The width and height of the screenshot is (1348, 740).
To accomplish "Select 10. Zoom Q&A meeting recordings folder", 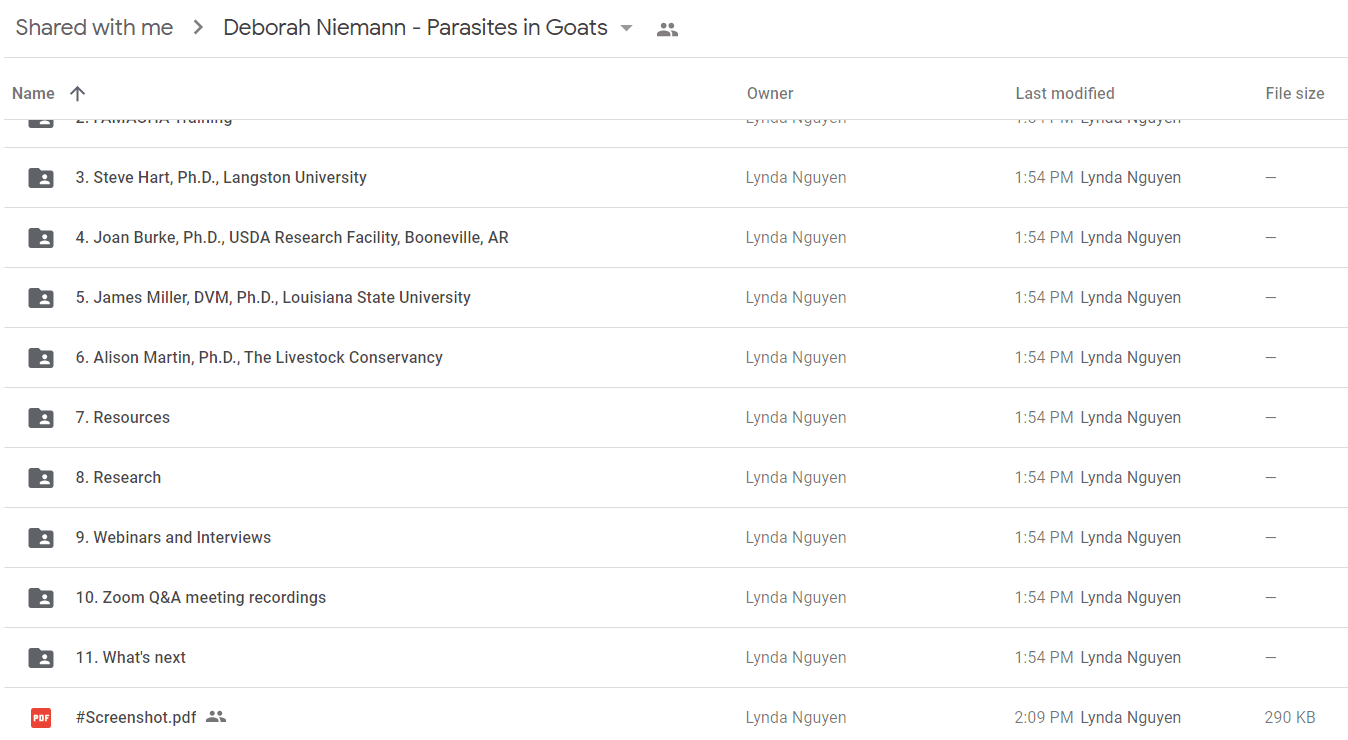I will [x=676, y=598].
